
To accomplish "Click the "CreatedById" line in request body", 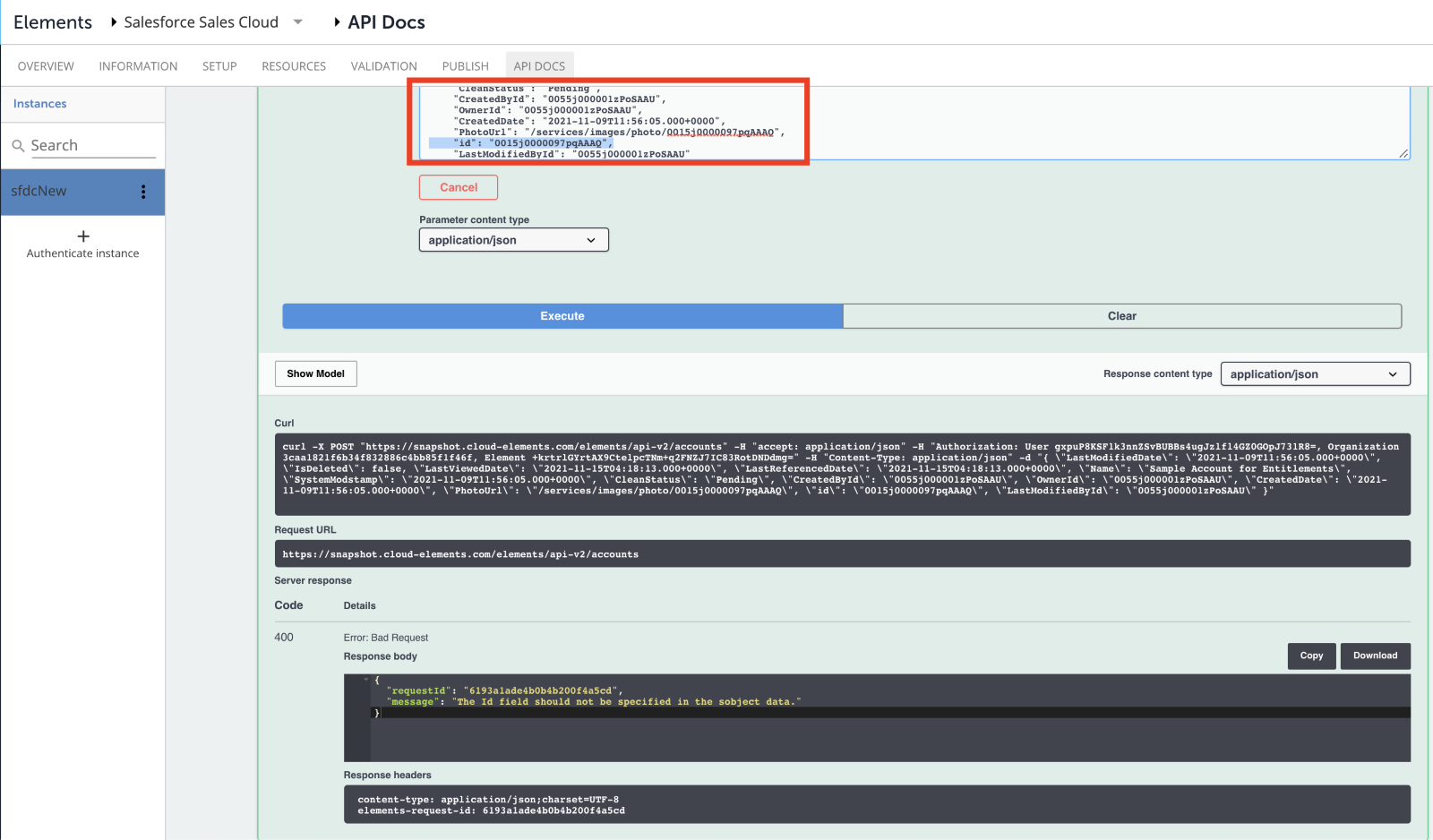I will [560, 99].
